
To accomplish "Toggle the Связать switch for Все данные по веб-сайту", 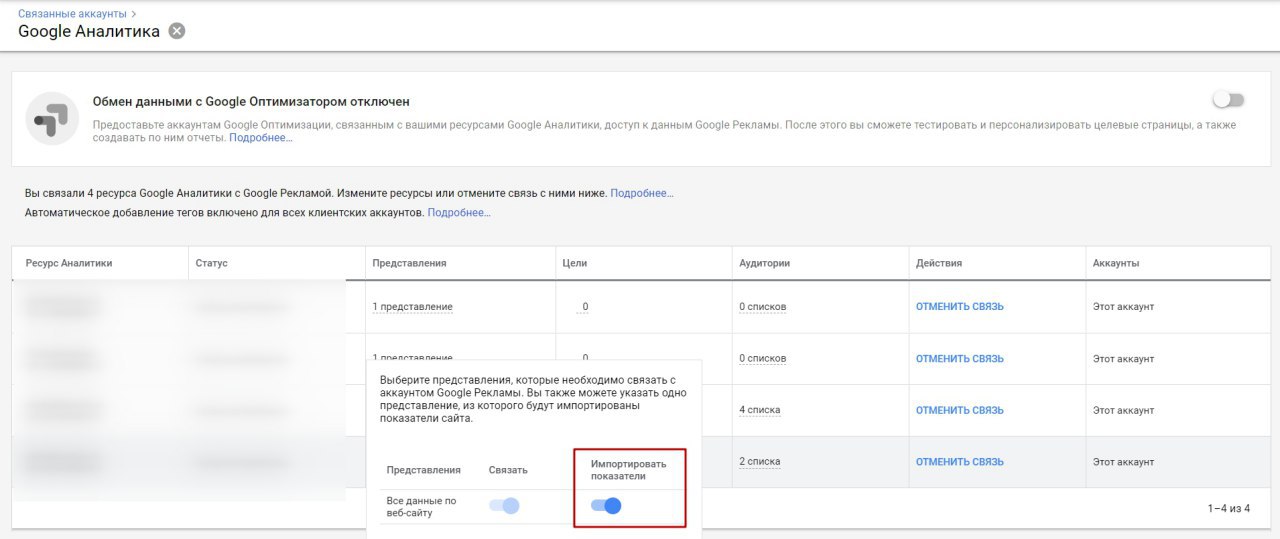I will tap(504, 506).
